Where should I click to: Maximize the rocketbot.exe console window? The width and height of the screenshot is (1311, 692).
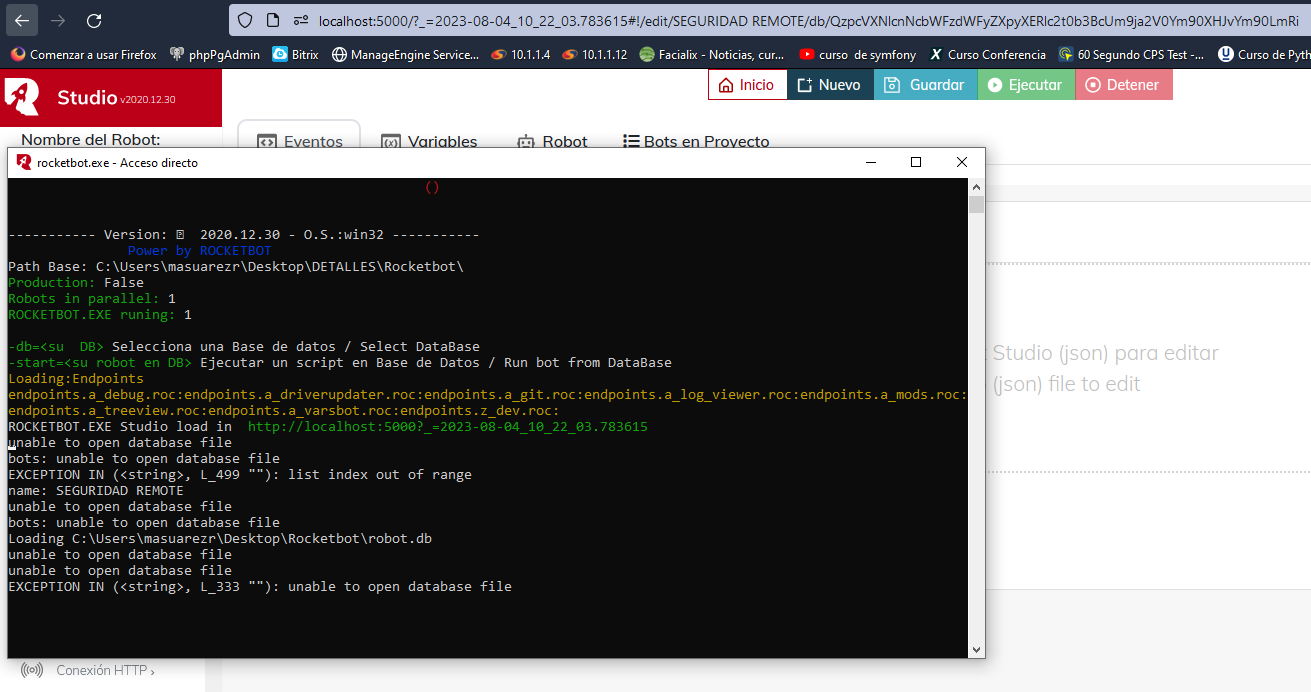point(915,162)
